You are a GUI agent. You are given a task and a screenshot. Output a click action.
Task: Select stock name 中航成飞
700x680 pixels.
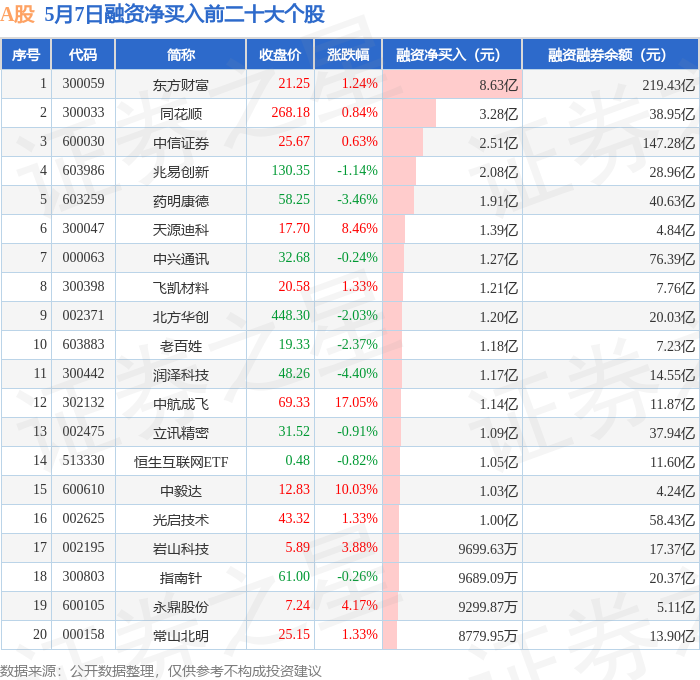click(181, 404)
